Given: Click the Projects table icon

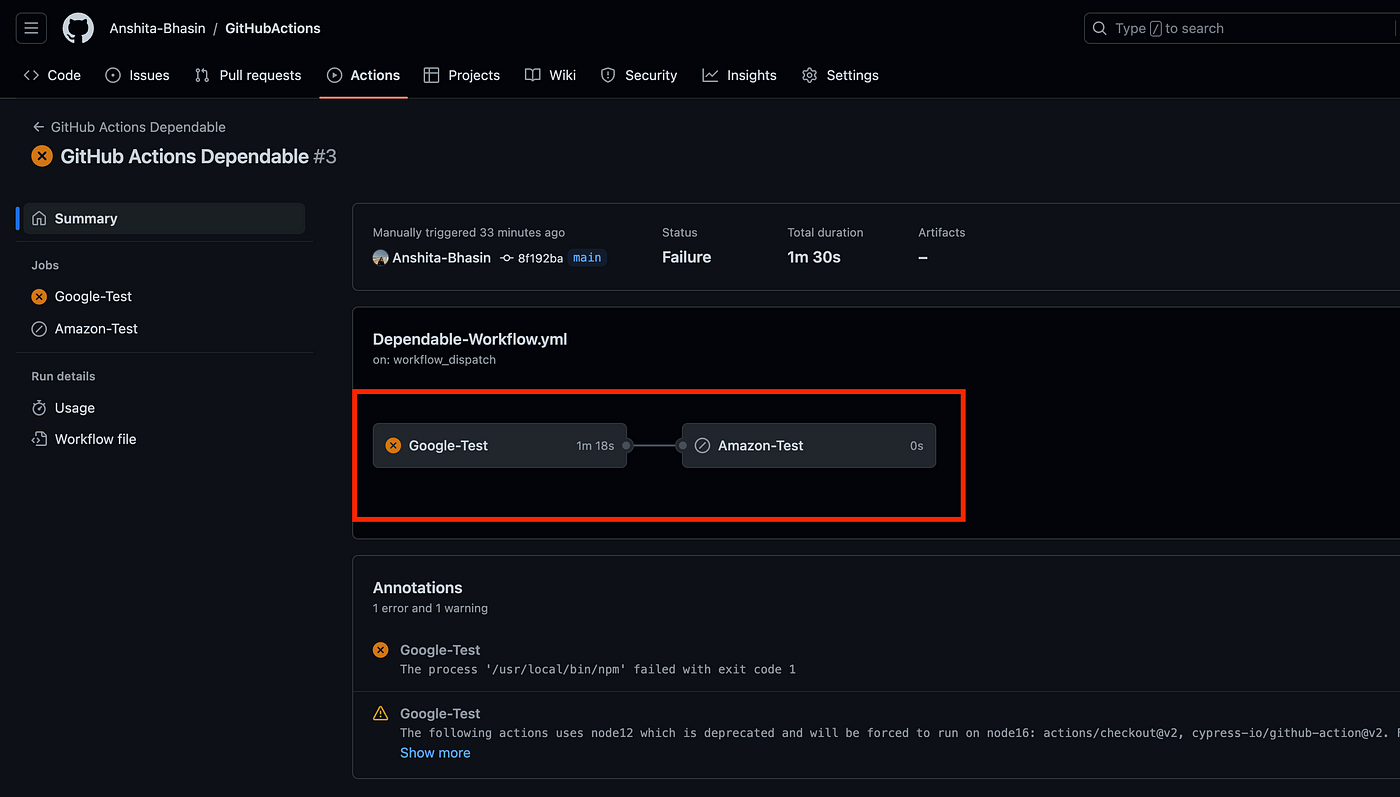Looking at the screenshot, I should click(432, 75).
